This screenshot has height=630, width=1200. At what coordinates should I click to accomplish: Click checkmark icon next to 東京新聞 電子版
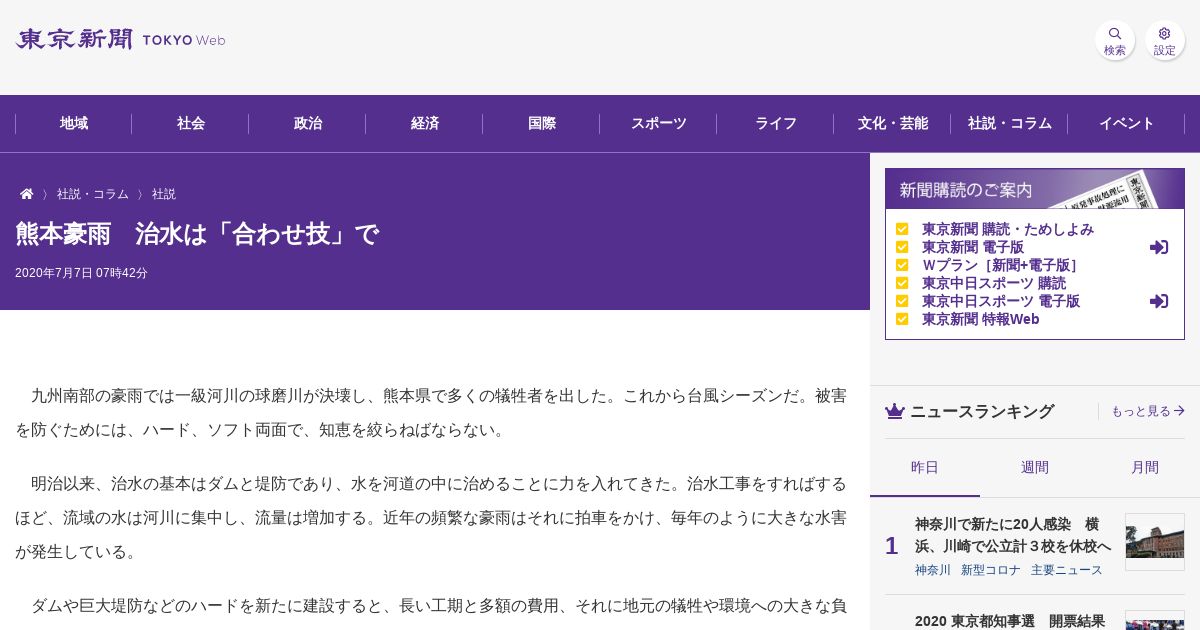tap(902, 247)
